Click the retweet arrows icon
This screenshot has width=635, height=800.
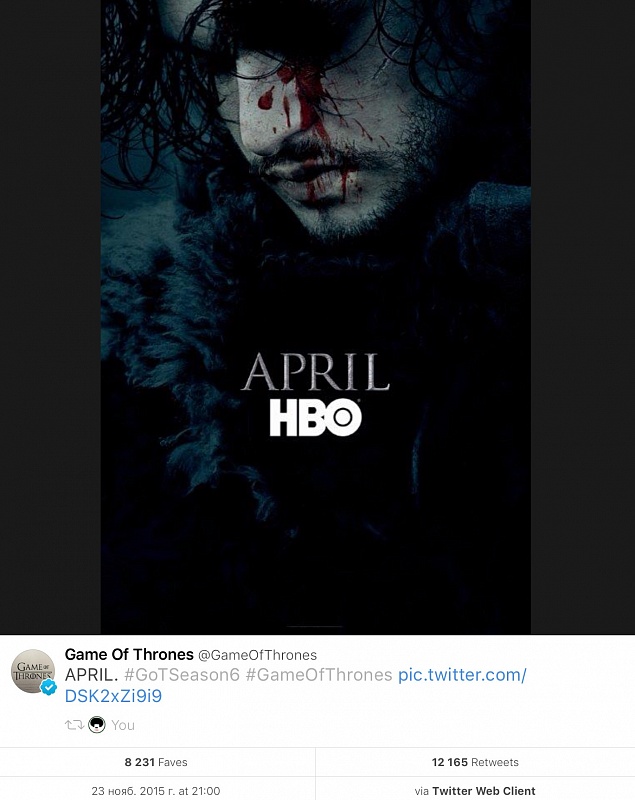click(x=74, y=725)
